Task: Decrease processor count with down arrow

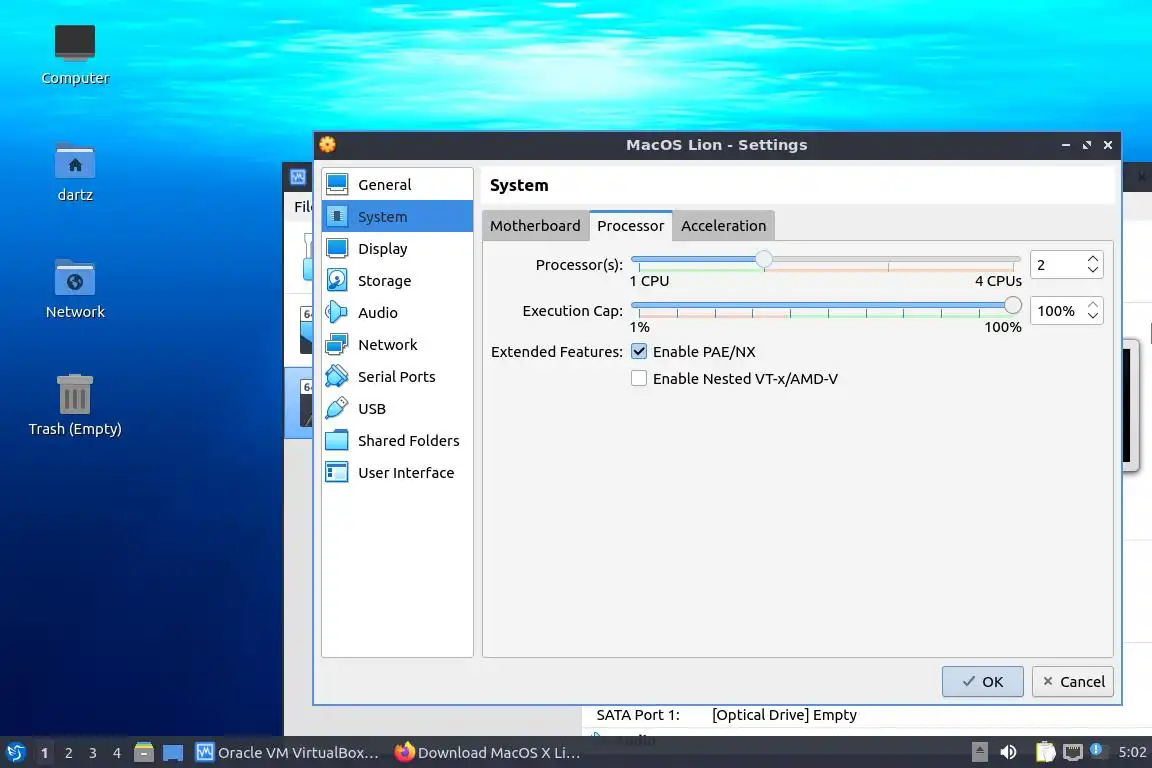Action: [1093, 270]
